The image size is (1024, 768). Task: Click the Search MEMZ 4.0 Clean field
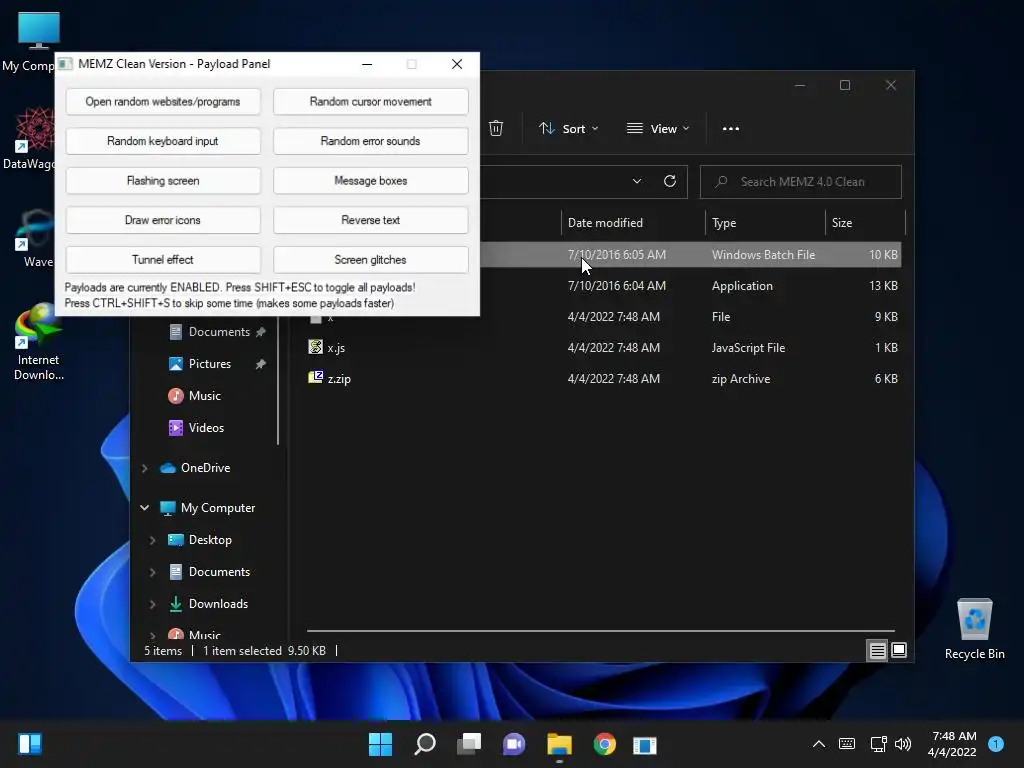pos(801,182)
